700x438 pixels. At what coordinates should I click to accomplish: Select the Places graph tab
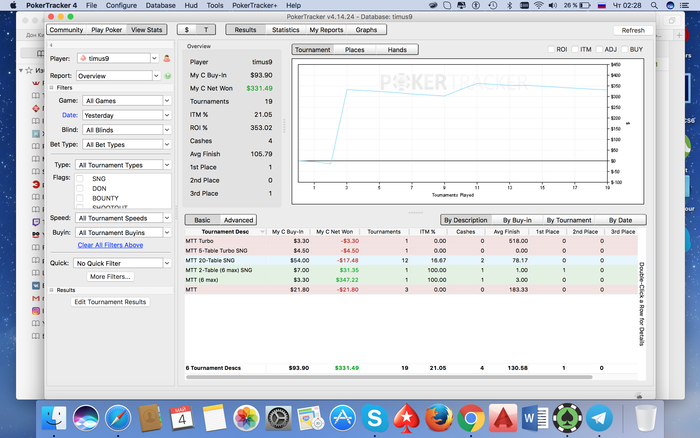tap(354, 50)
